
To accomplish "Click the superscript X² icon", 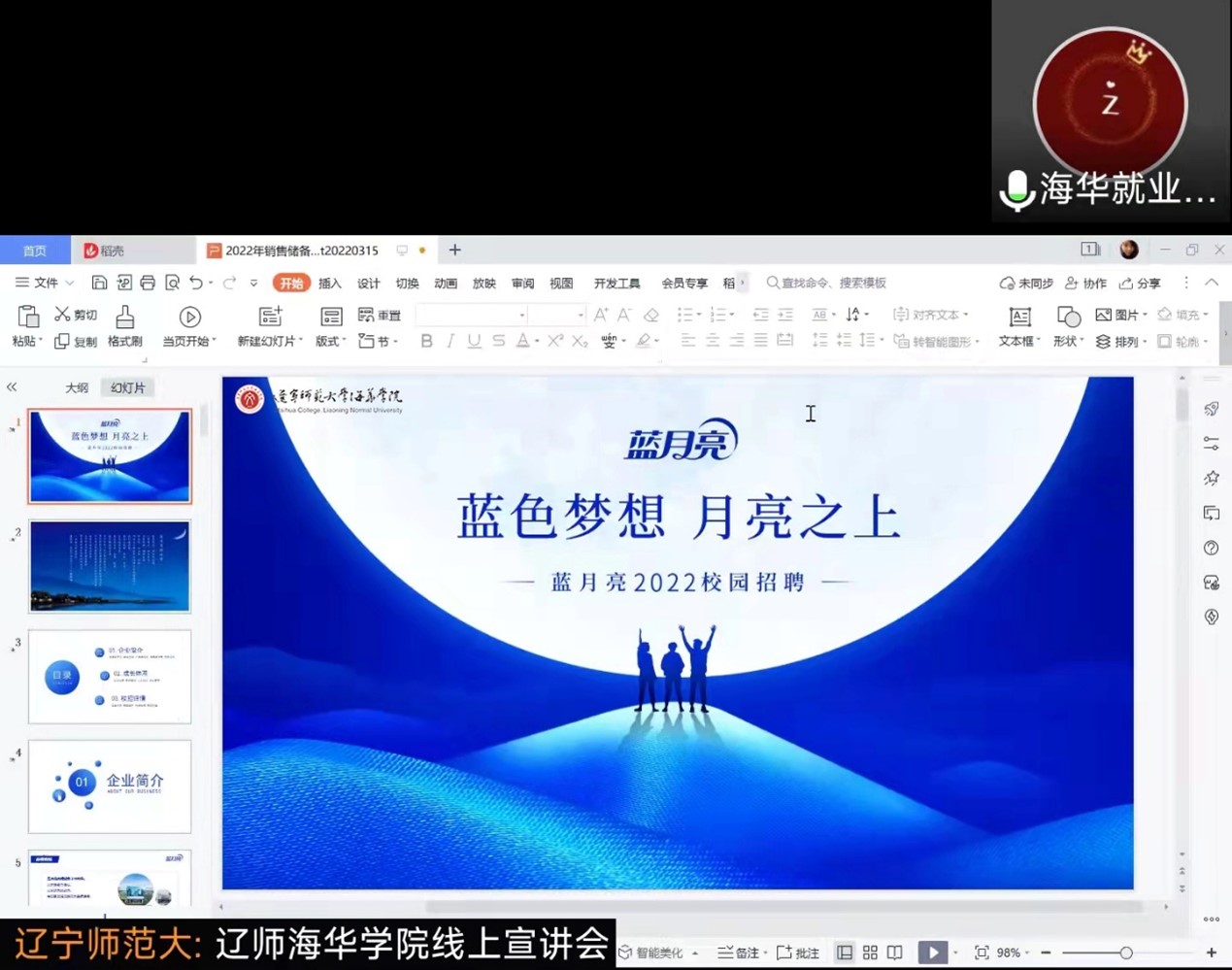I will [x=554, y=341].
